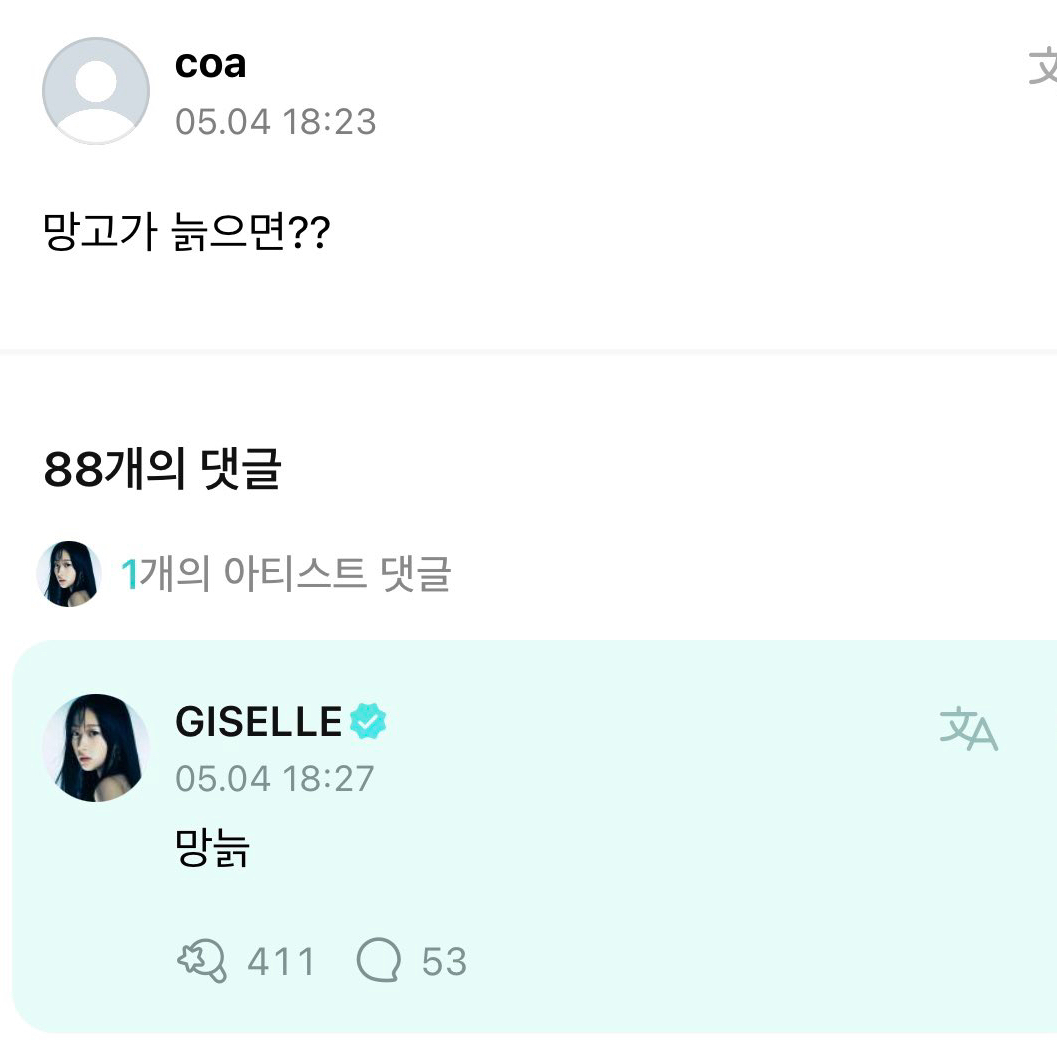Click the 53 reply count

click(x=444, y=962)
